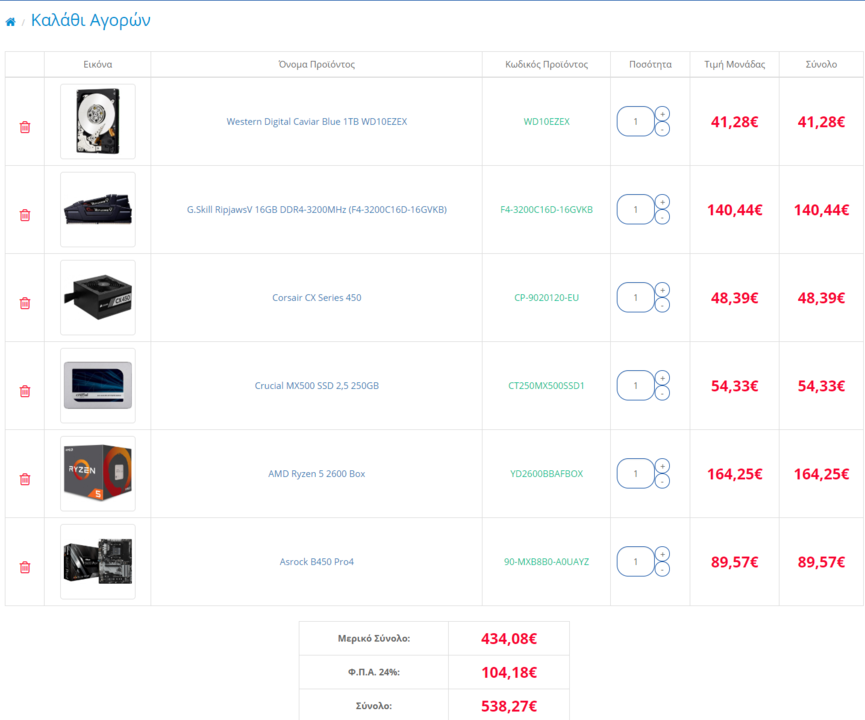Open AMD Ryzen 5 2600 Box link
Viewport: 865px width, 720px height.
pos(317,473)
